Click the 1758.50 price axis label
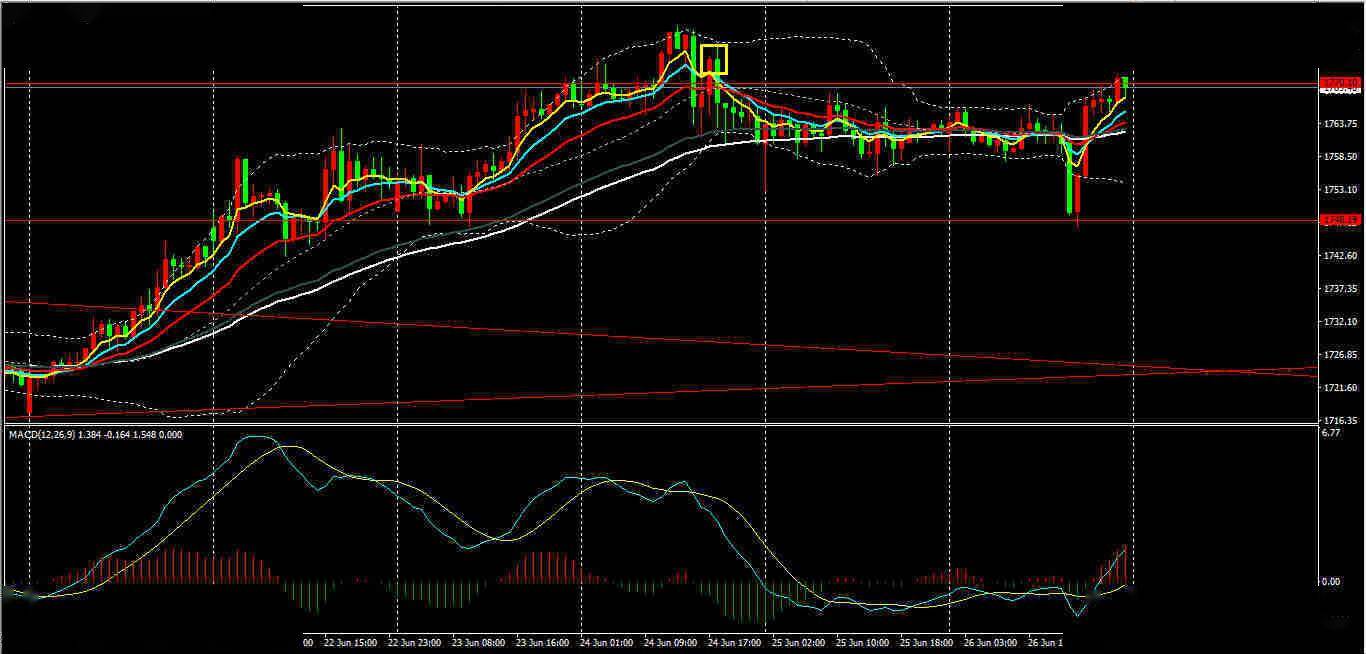 (1340, 157)
